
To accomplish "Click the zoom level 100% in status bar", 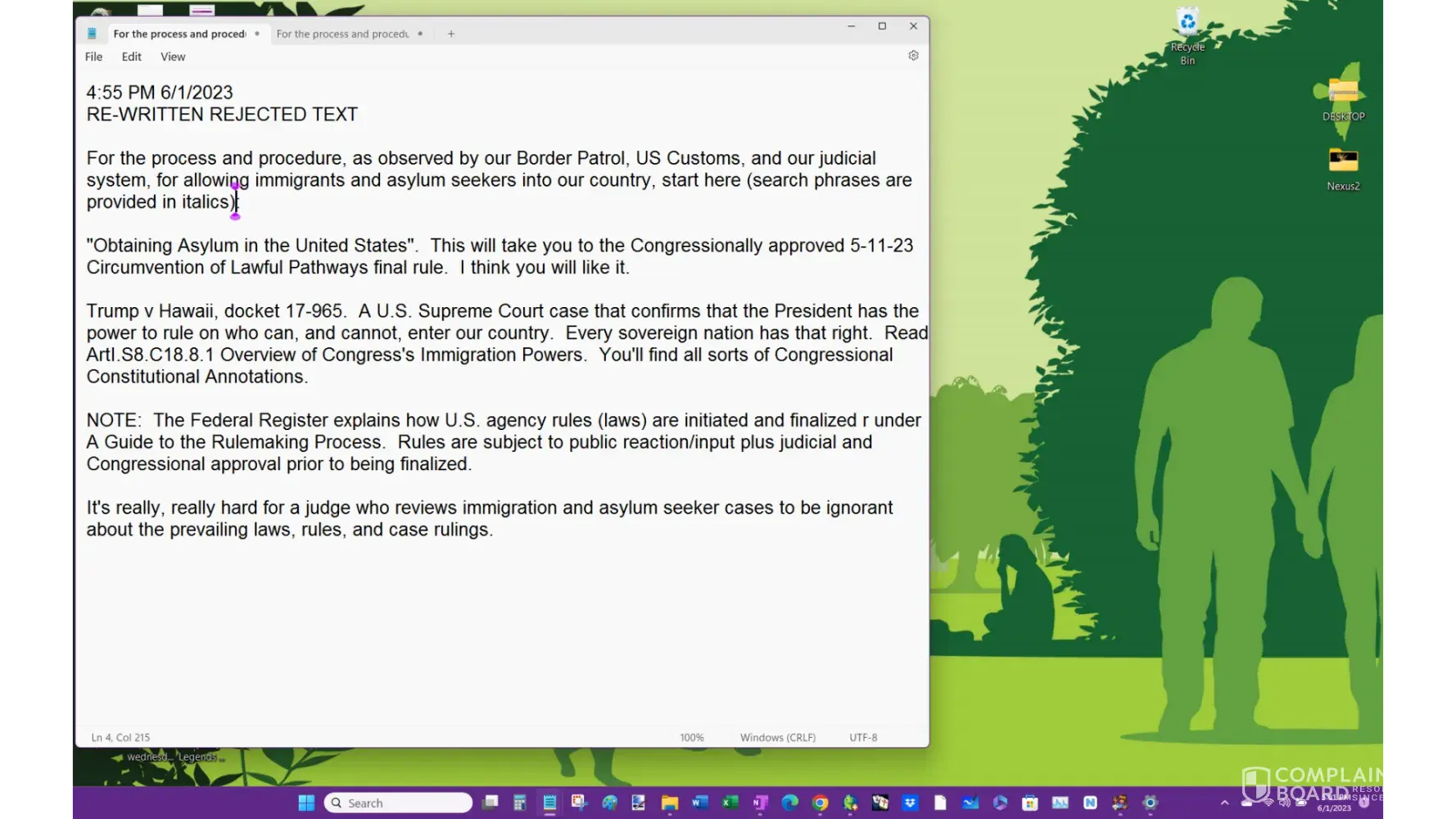I will 692,737.
